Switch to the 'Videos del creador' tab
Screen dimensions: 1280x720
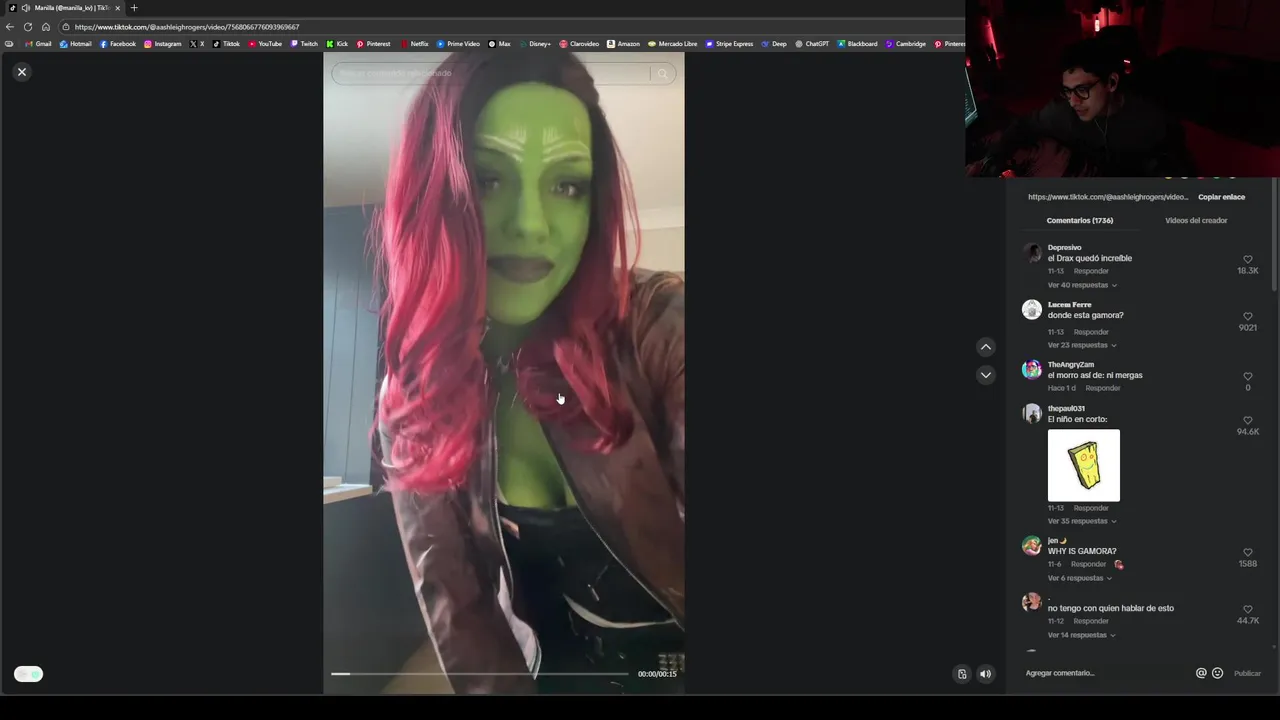(x=1196, y=220)
